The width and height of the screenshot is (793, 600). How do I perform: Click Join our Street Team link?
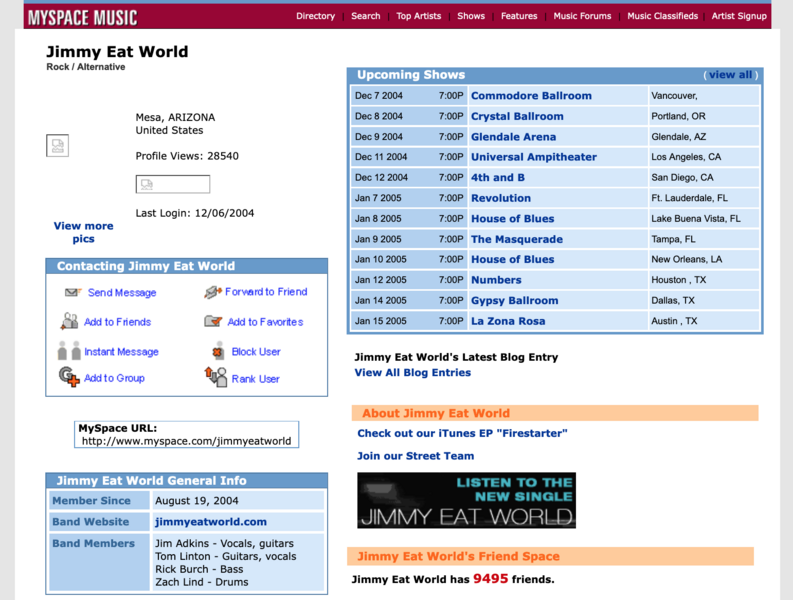pos(415,456)
